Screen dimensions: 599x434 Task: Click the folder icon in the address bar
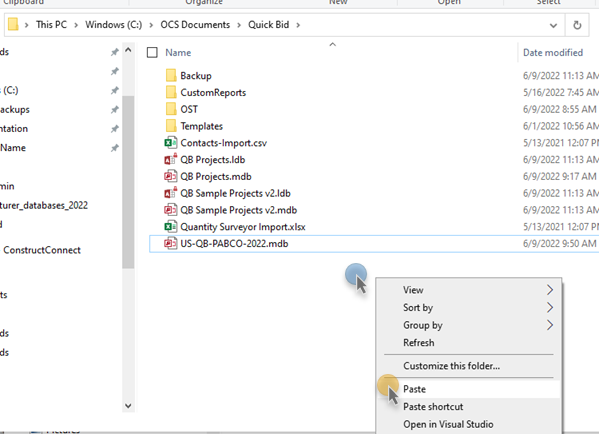[13, 24]
